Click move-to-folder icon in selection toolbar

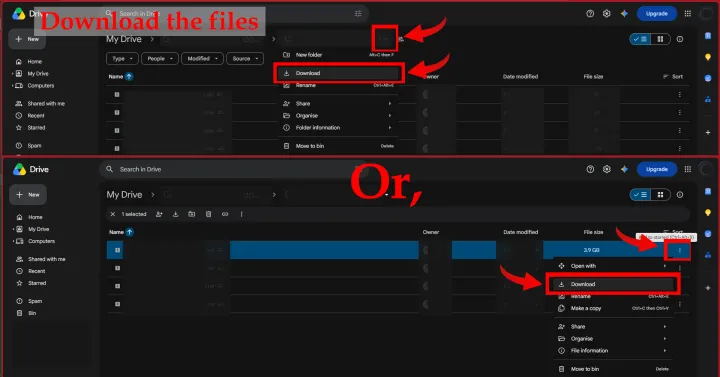tap(192, 214)
